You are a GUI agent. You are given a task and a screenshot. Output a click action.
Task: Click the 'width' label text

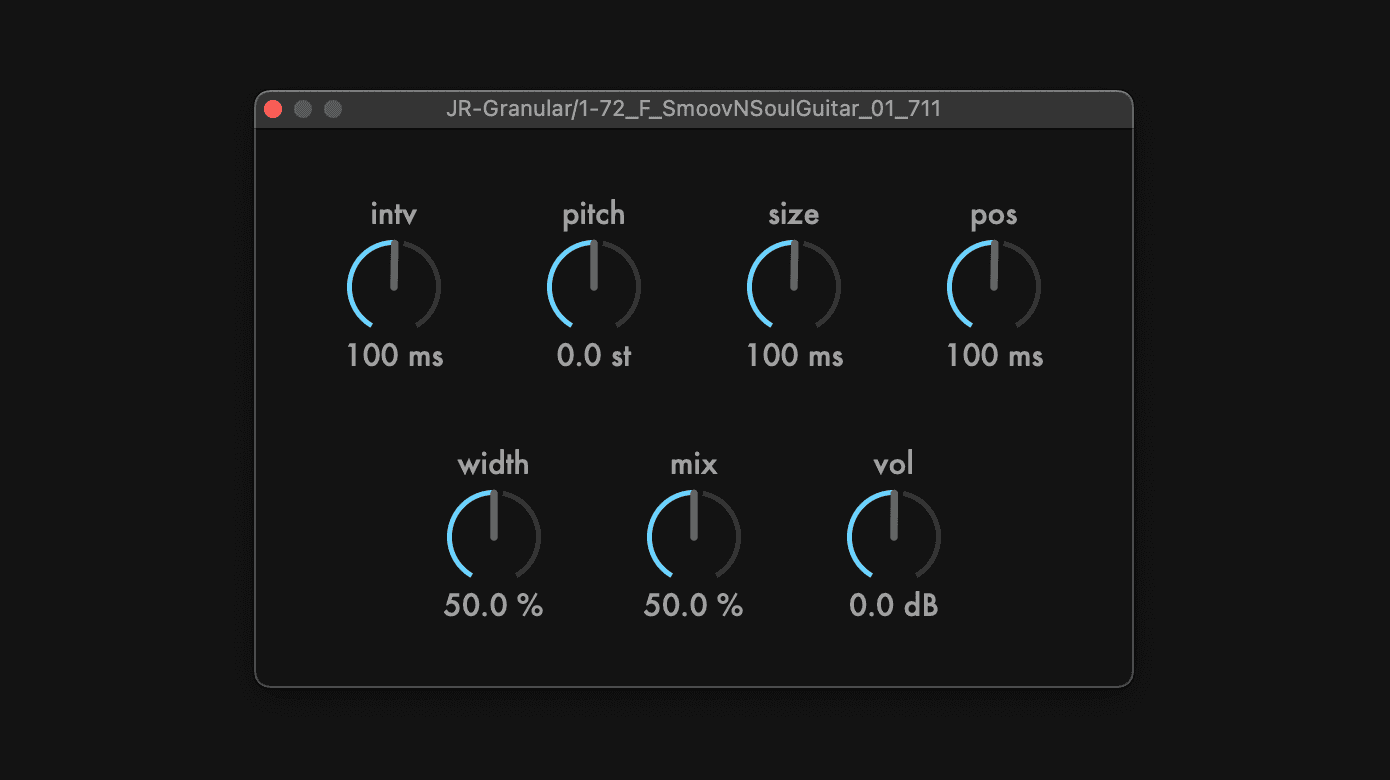pyautogui.click(x=493, y=465)
